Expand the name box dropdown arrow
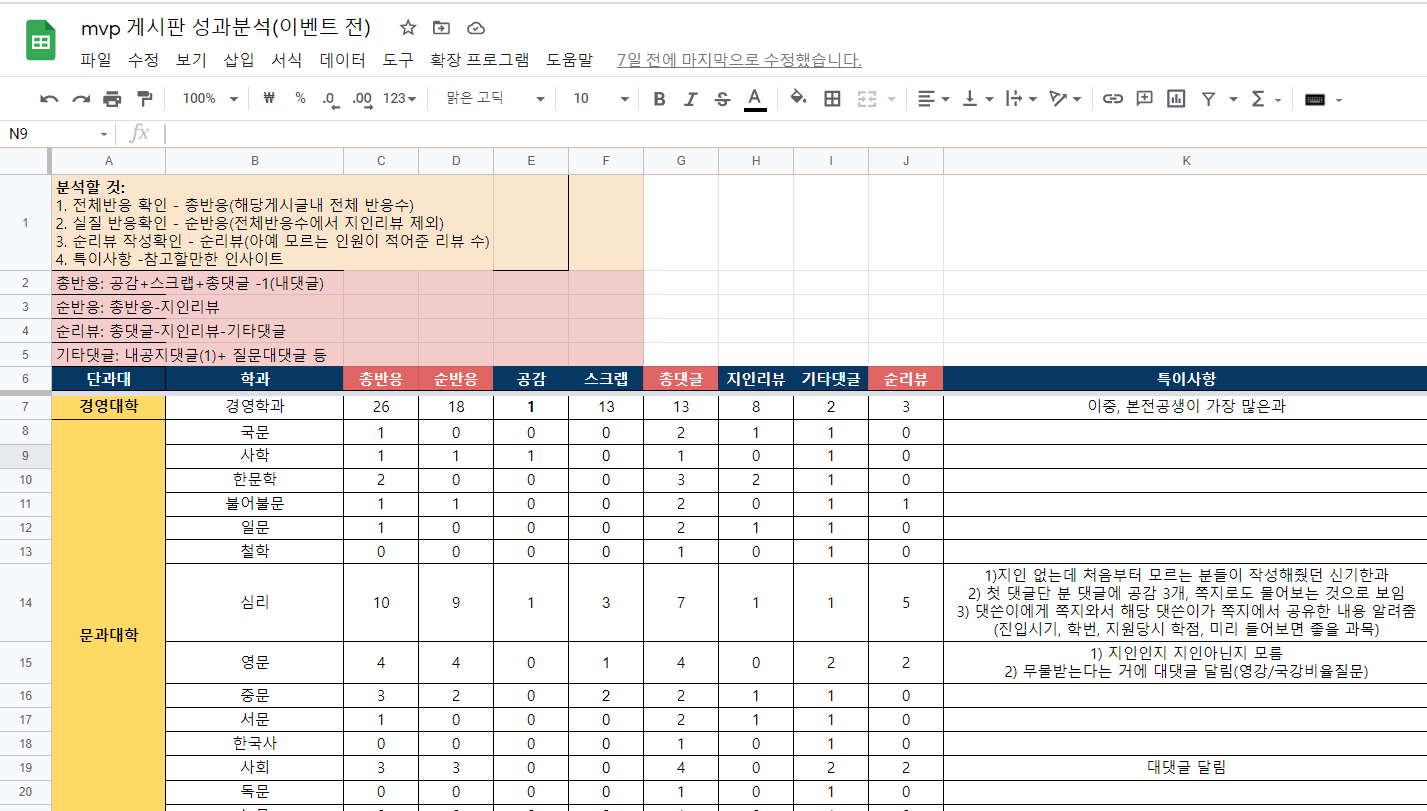Screen dimensions: 1427x811 (x=104, y=134)
